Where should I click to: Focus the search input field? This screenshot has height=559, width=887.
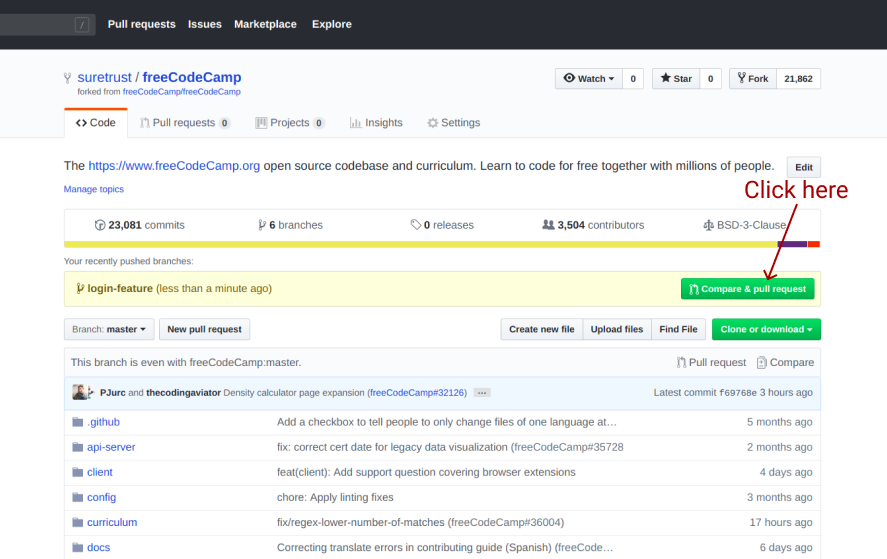point(46,24)
